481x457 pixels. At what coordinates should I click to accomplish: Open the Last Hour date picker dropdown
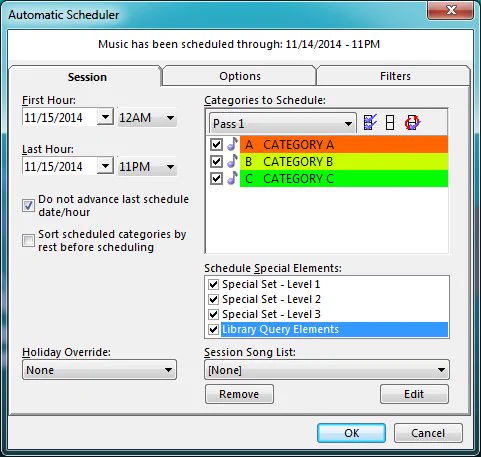[x=105, y=166]
